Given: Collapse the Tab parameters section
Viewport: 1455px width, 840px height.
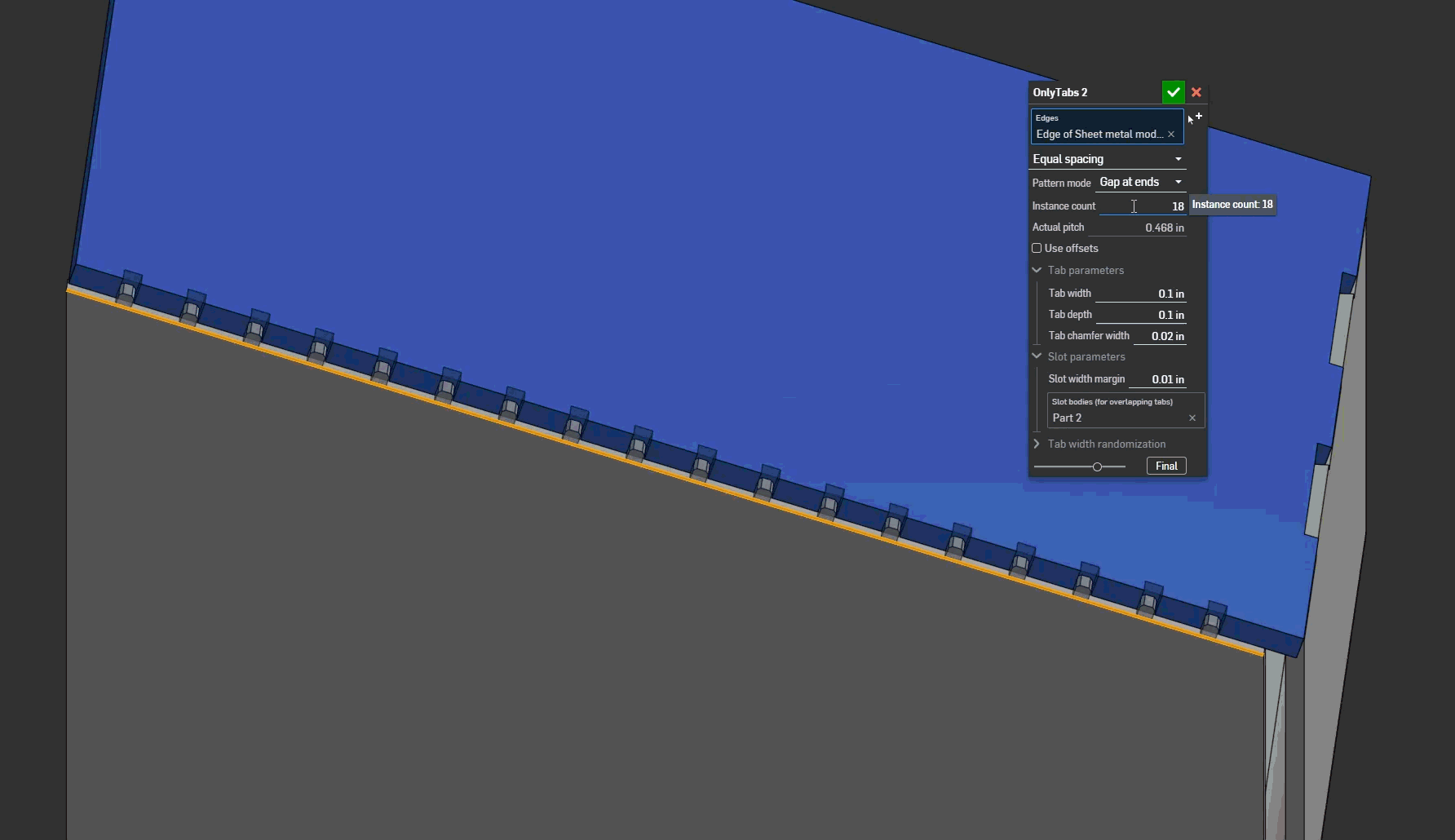Looking at the screenshot, I should pyautogui.click(x=1037, y=270).
